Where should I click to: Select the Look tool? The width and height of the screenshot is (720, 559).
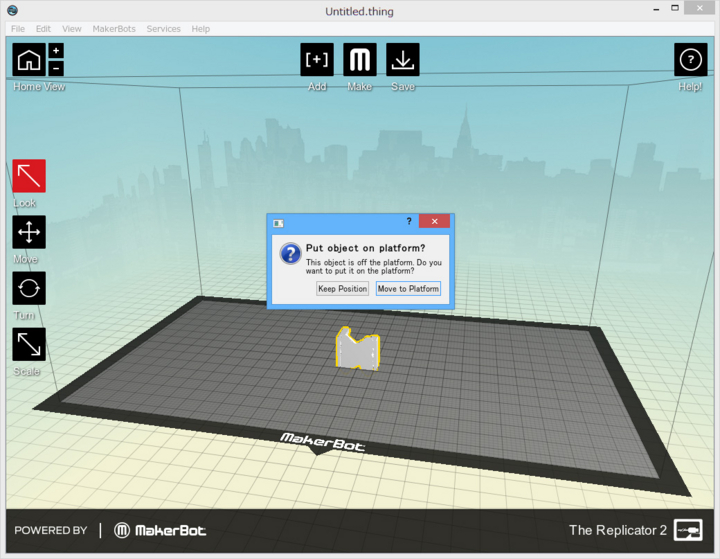tap(29, 176)
